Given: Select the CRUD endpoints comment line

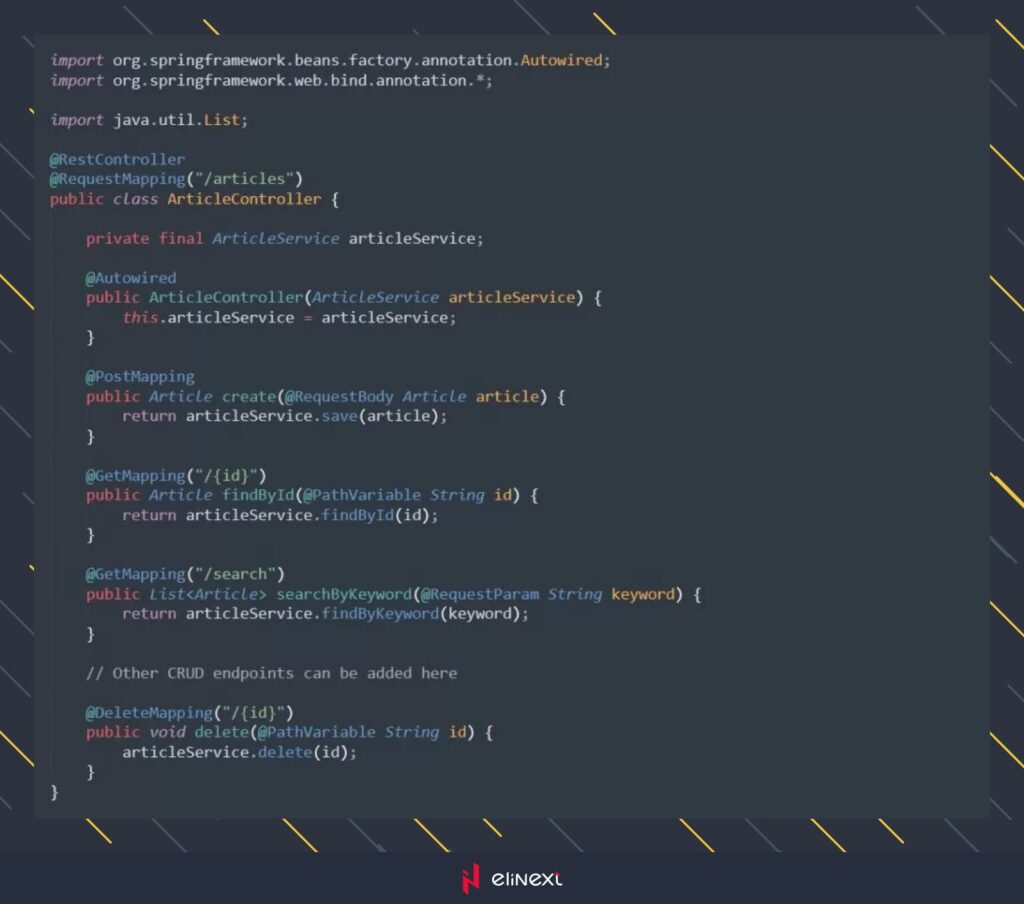Looking at the screenshot, I should pos(271,673).
